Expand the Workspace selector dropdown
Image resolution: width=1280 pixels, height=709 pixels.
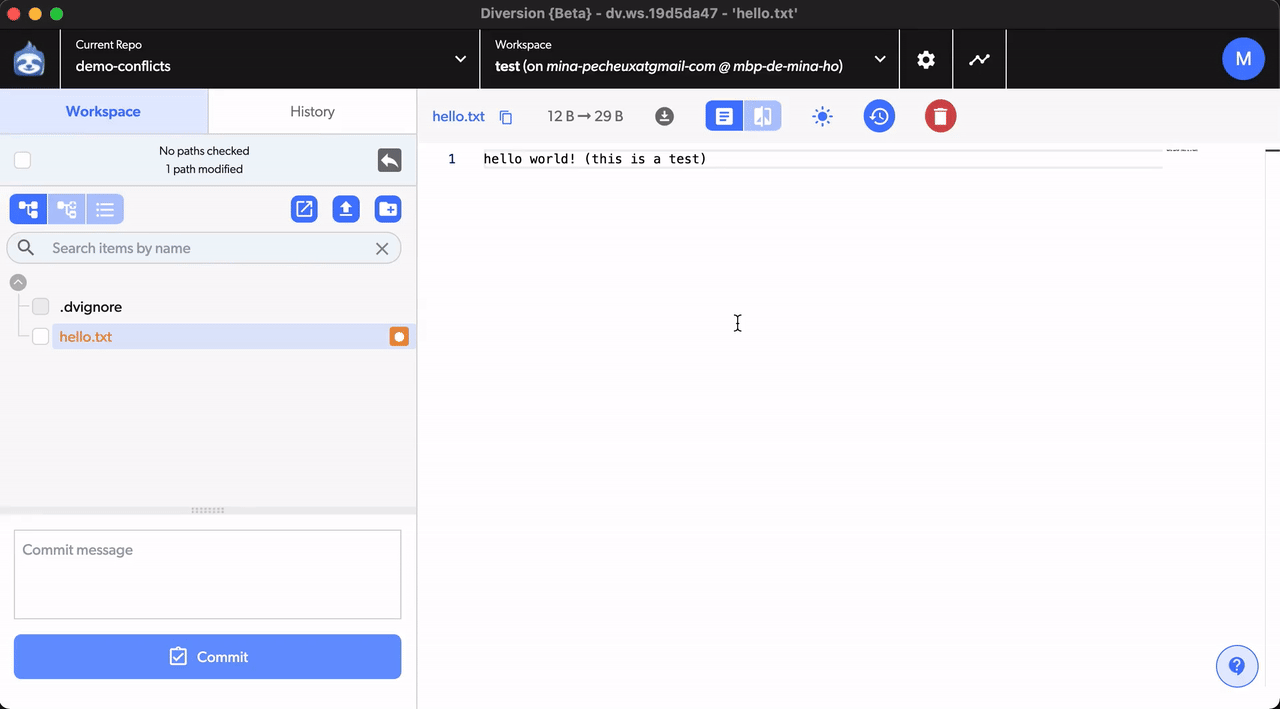(690, 59)
